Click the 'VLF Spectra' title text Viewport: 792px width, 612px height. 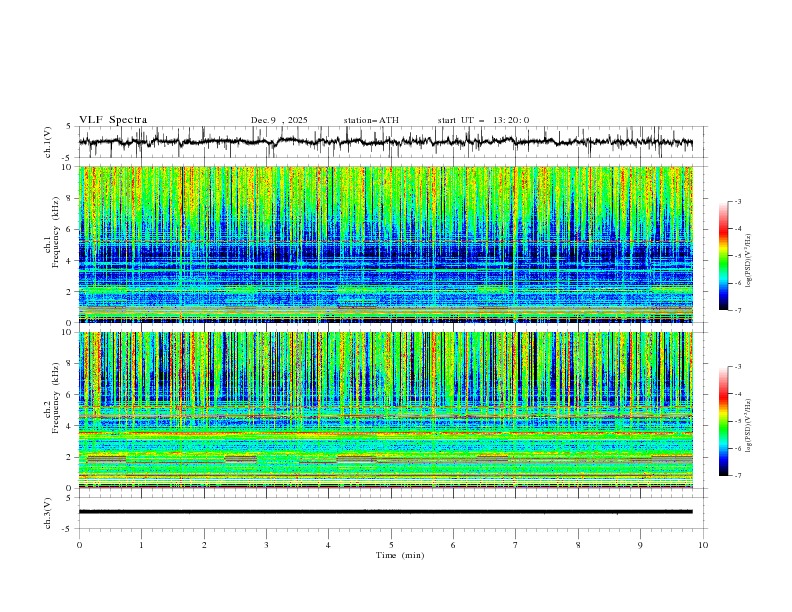point(113,120)
